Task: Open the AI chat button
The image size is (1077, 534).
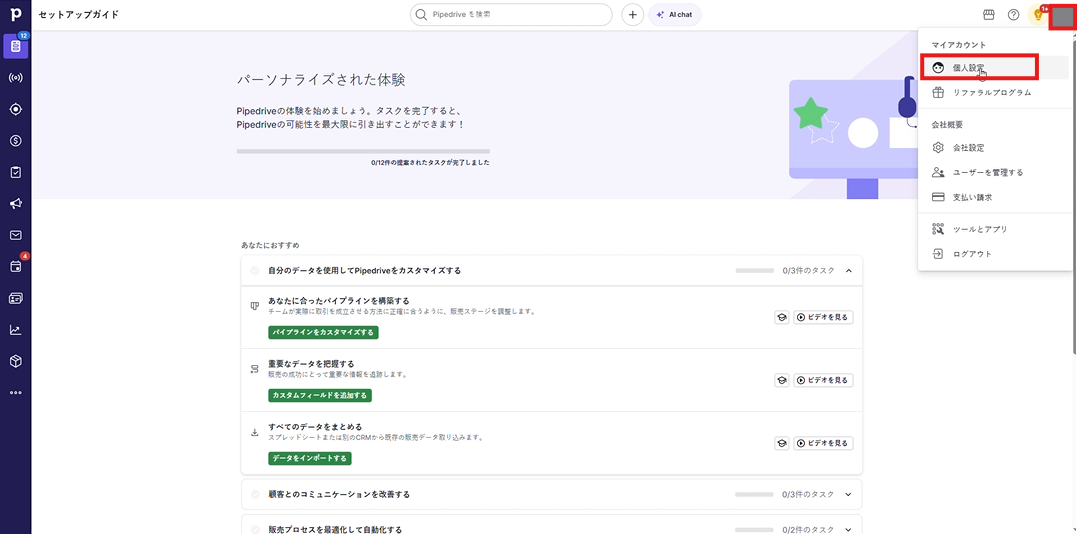Action: click(x=674, y=14)
